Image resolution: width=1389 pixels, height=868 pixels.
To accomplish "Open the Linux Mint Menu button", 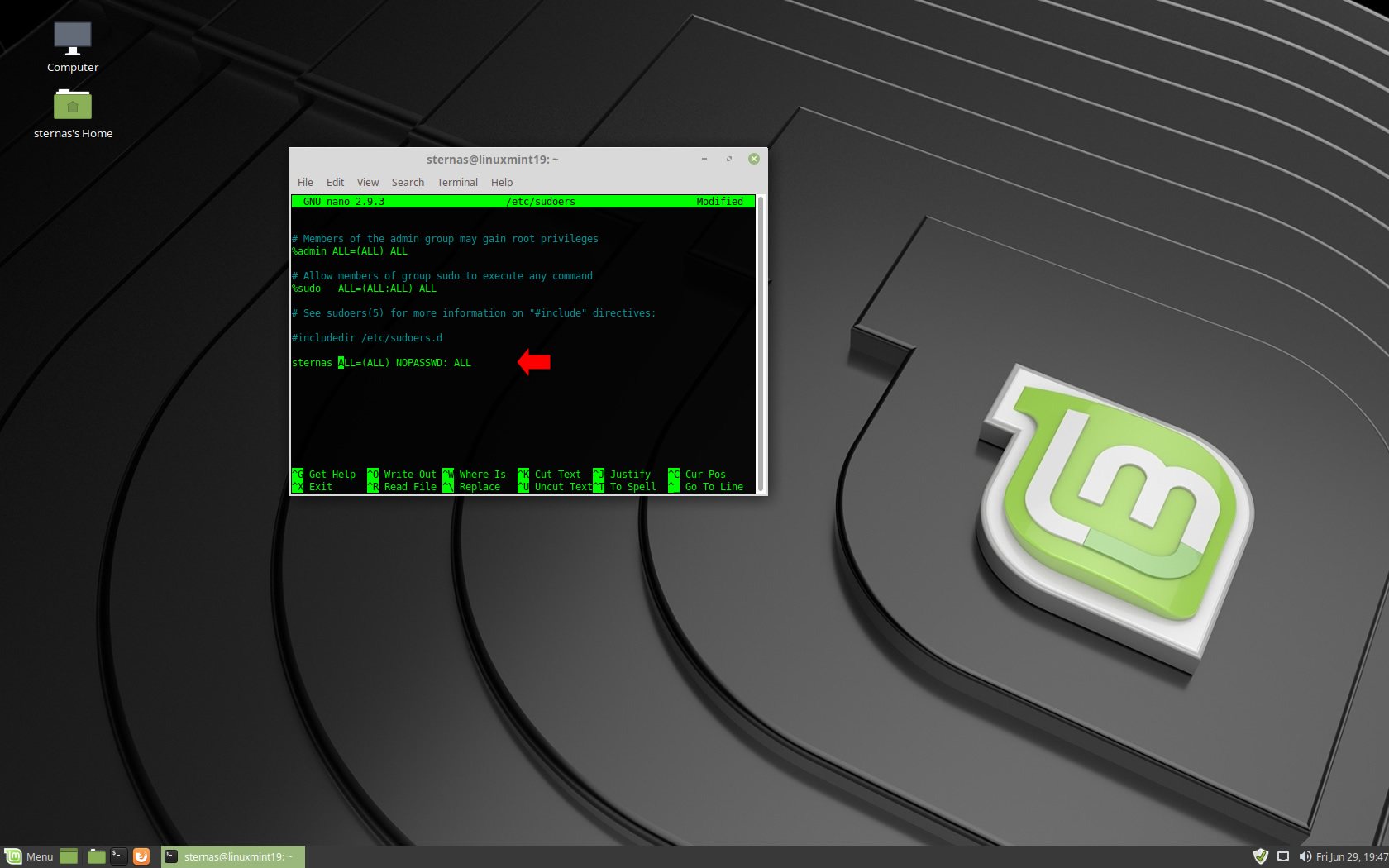I will (30, 856).
